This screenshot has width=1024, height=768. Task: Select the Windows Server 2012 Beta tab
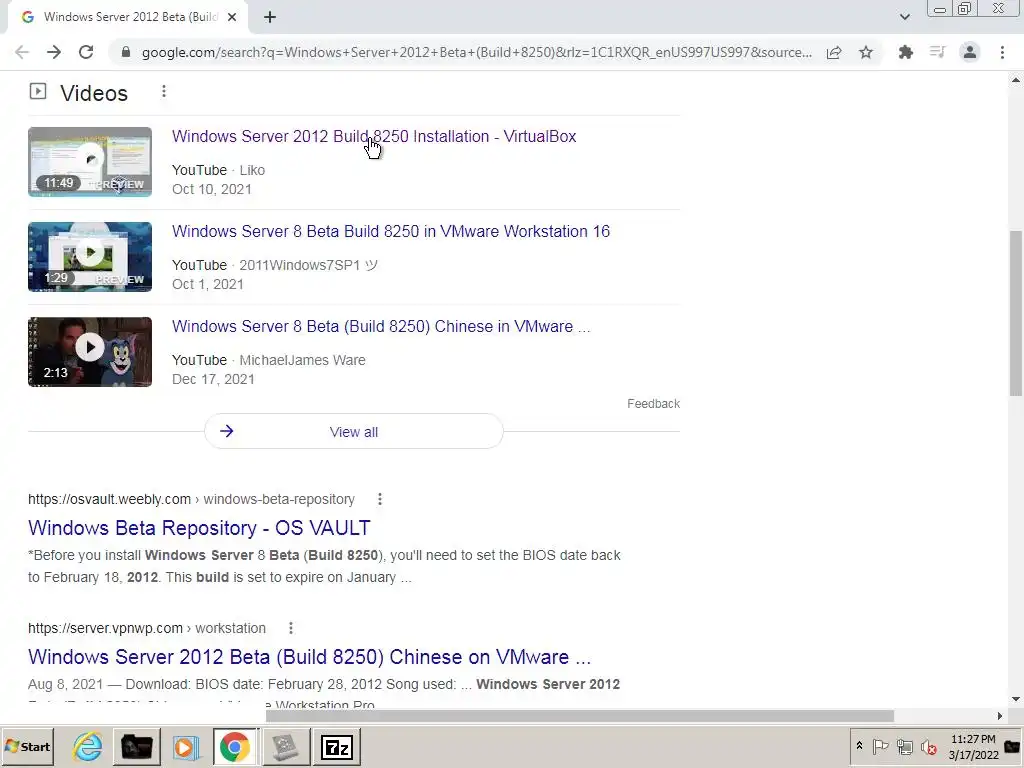(127, 17)
